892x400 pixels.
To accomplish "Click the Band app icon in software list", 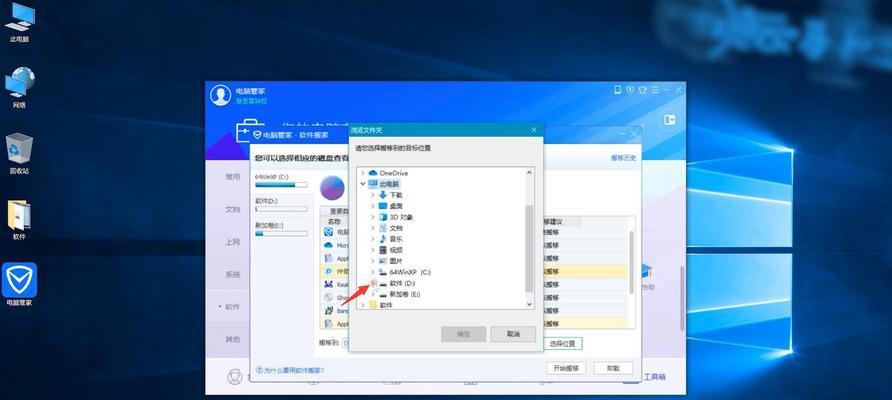I will tap(329, 311).
